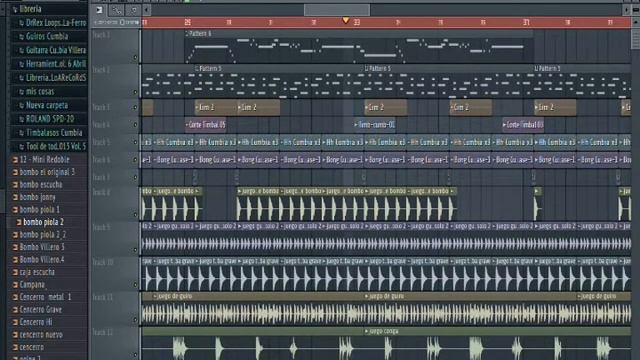Screen dimensions: 640x360
Task: Expand the Guiros Cumbia folder
Action: (44, 36)
